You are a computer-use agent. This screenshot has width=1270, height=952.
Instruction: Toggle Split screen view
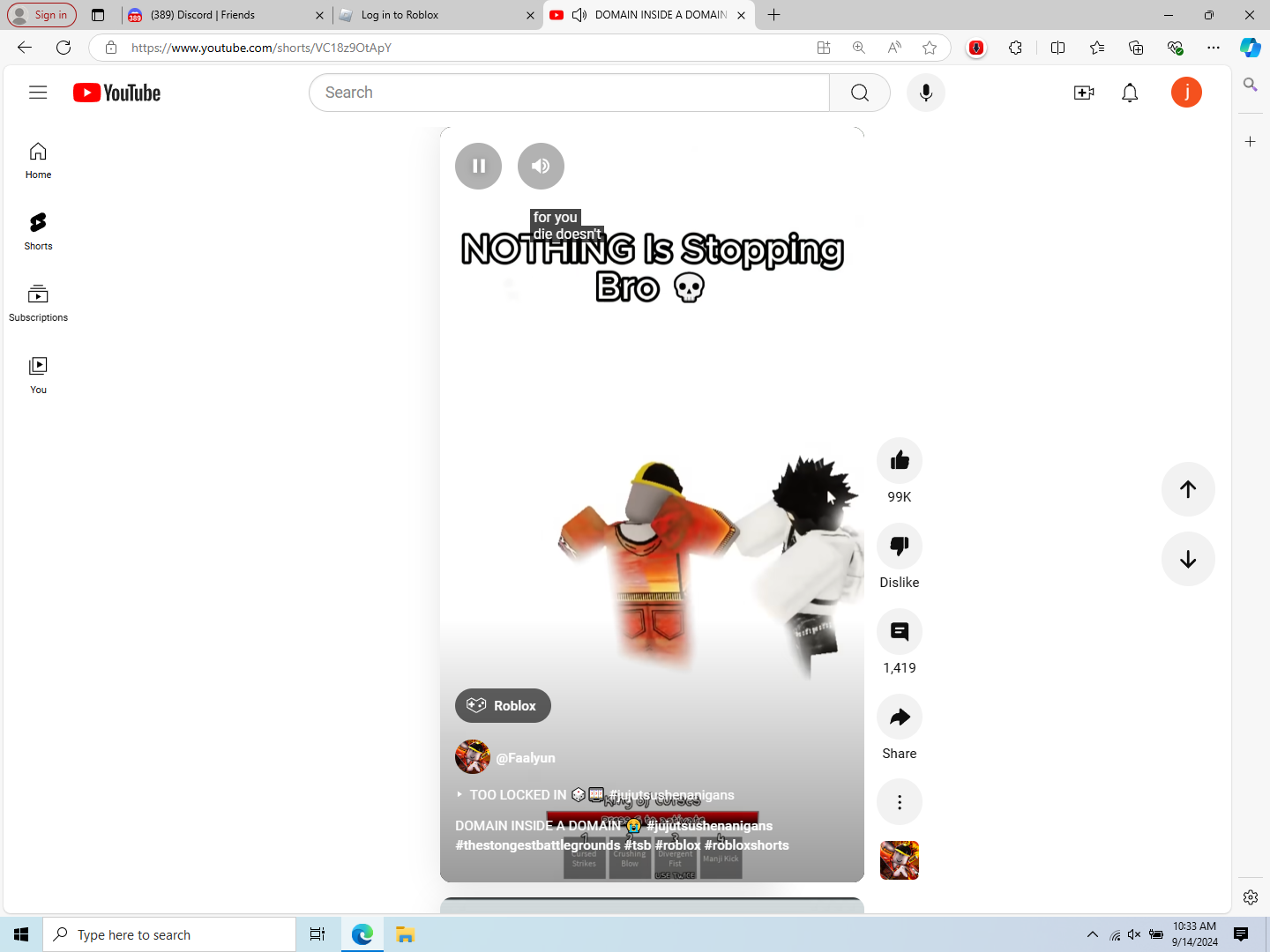pos(1058,48)
